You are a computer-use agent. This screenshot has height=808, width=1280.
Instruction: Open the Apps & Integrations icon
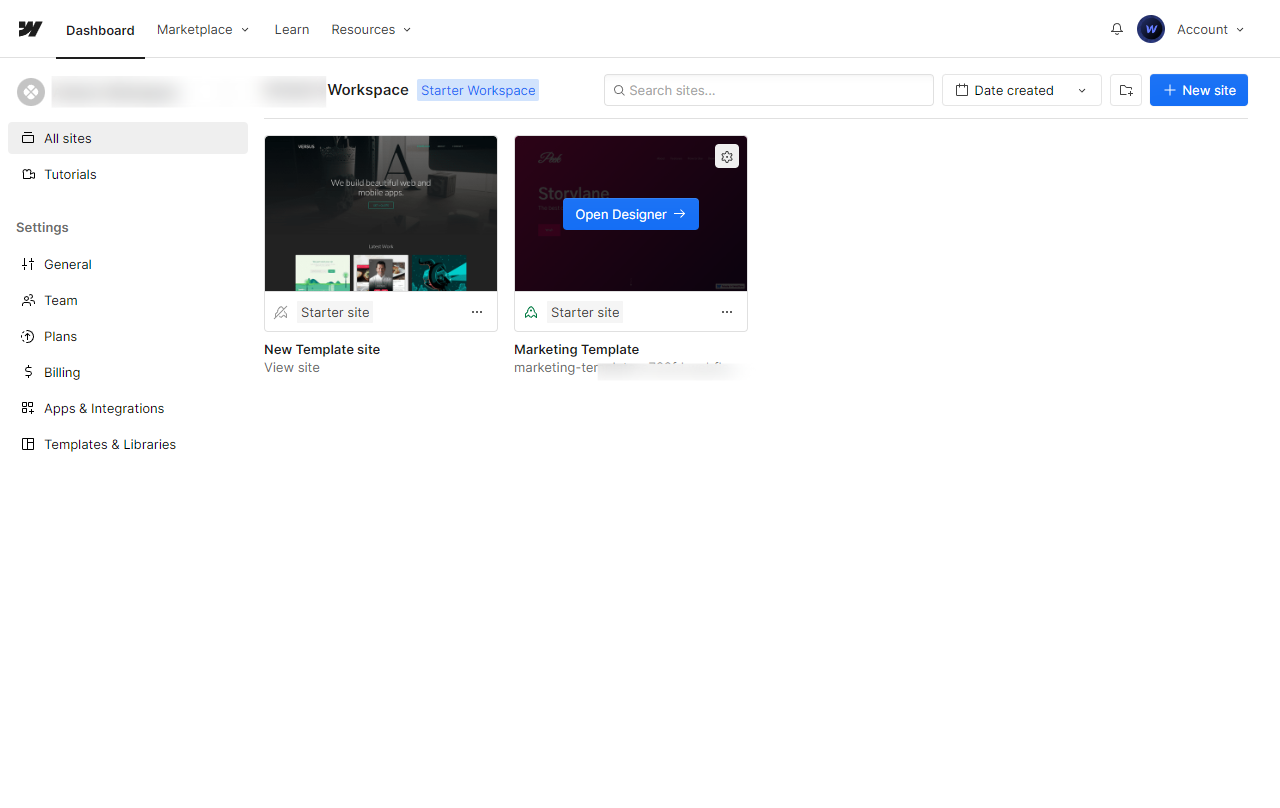[x=28, y=408]
